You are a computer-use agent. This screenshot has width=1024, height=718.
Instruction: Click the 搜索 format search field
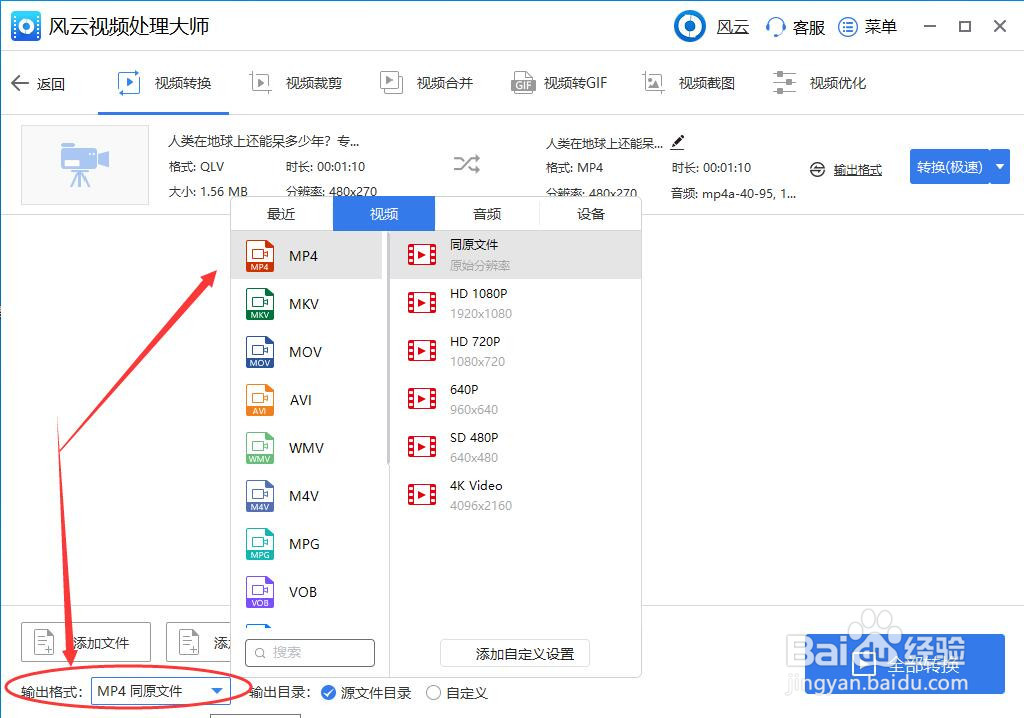(310, 653)
